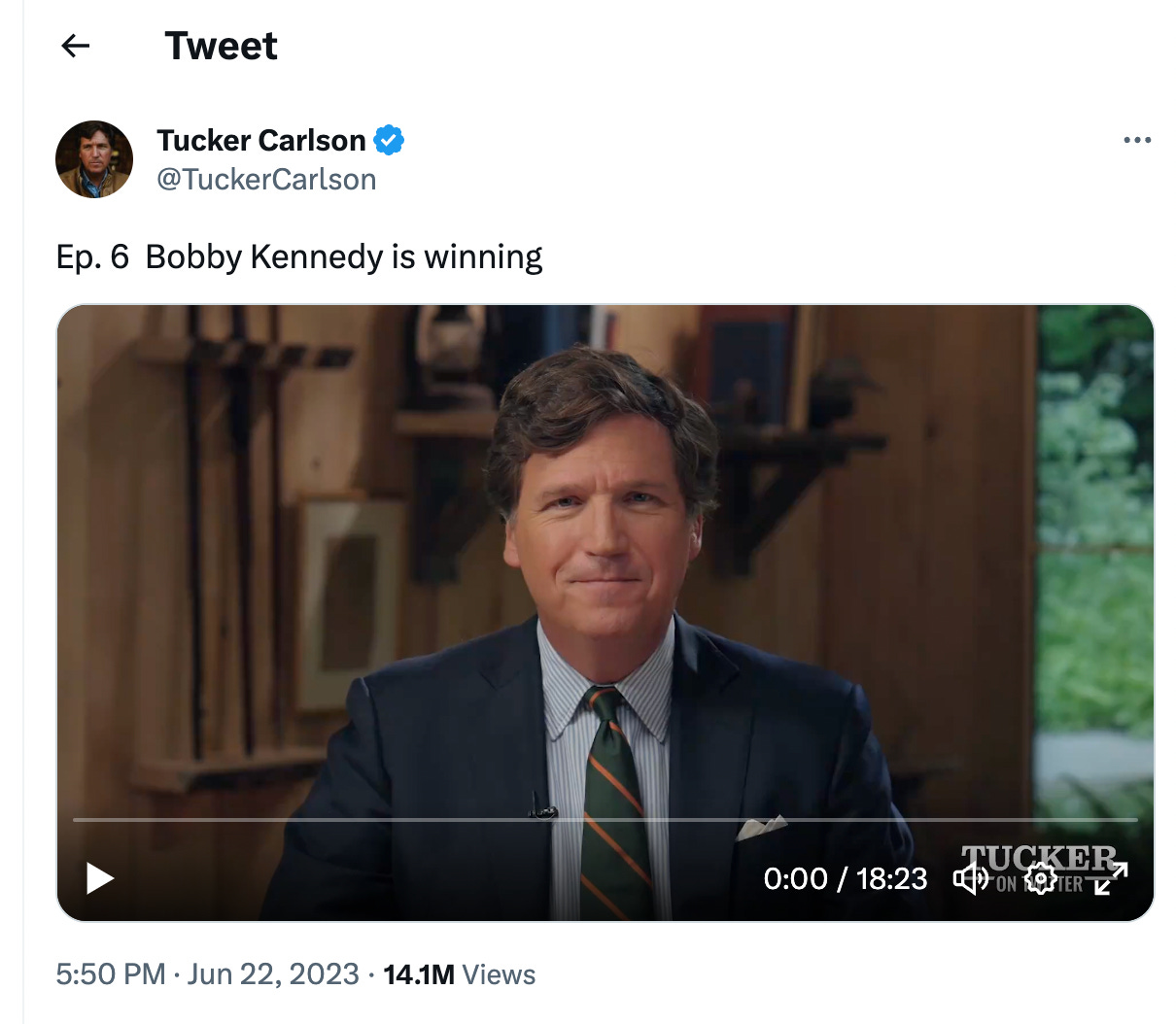
Task: Open the Tucker Carlson display name link
Action: (260, 140)
